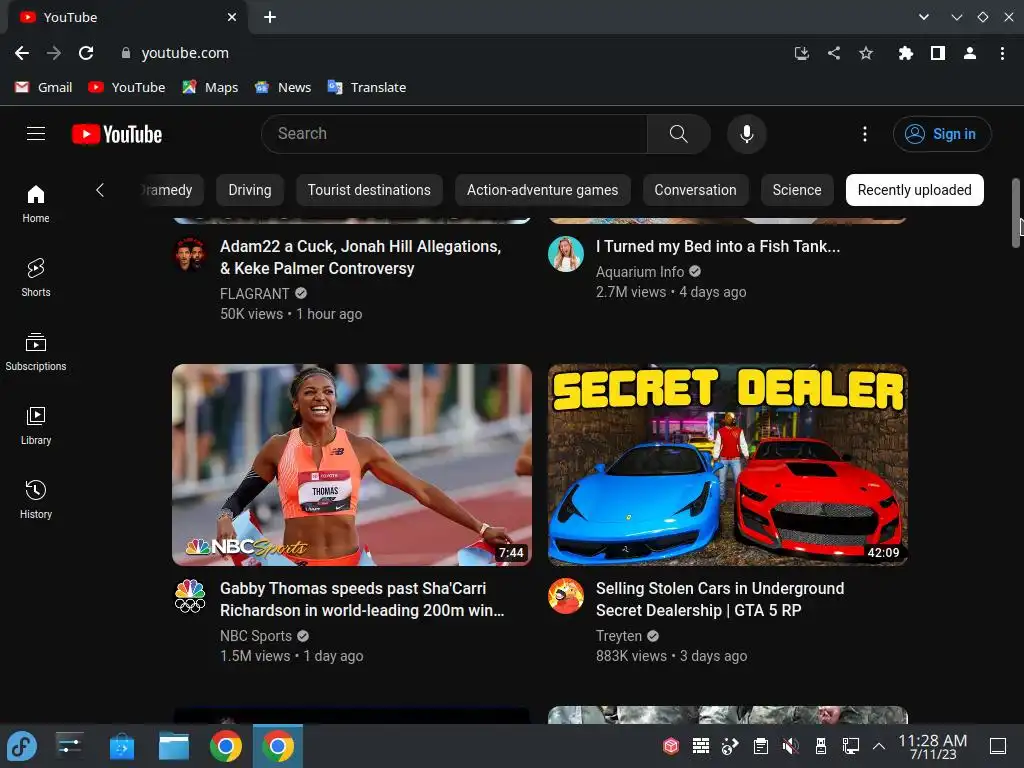Open YouTube settings three-dot menu
Viewport: 1024px width, 768px height.
865,134
